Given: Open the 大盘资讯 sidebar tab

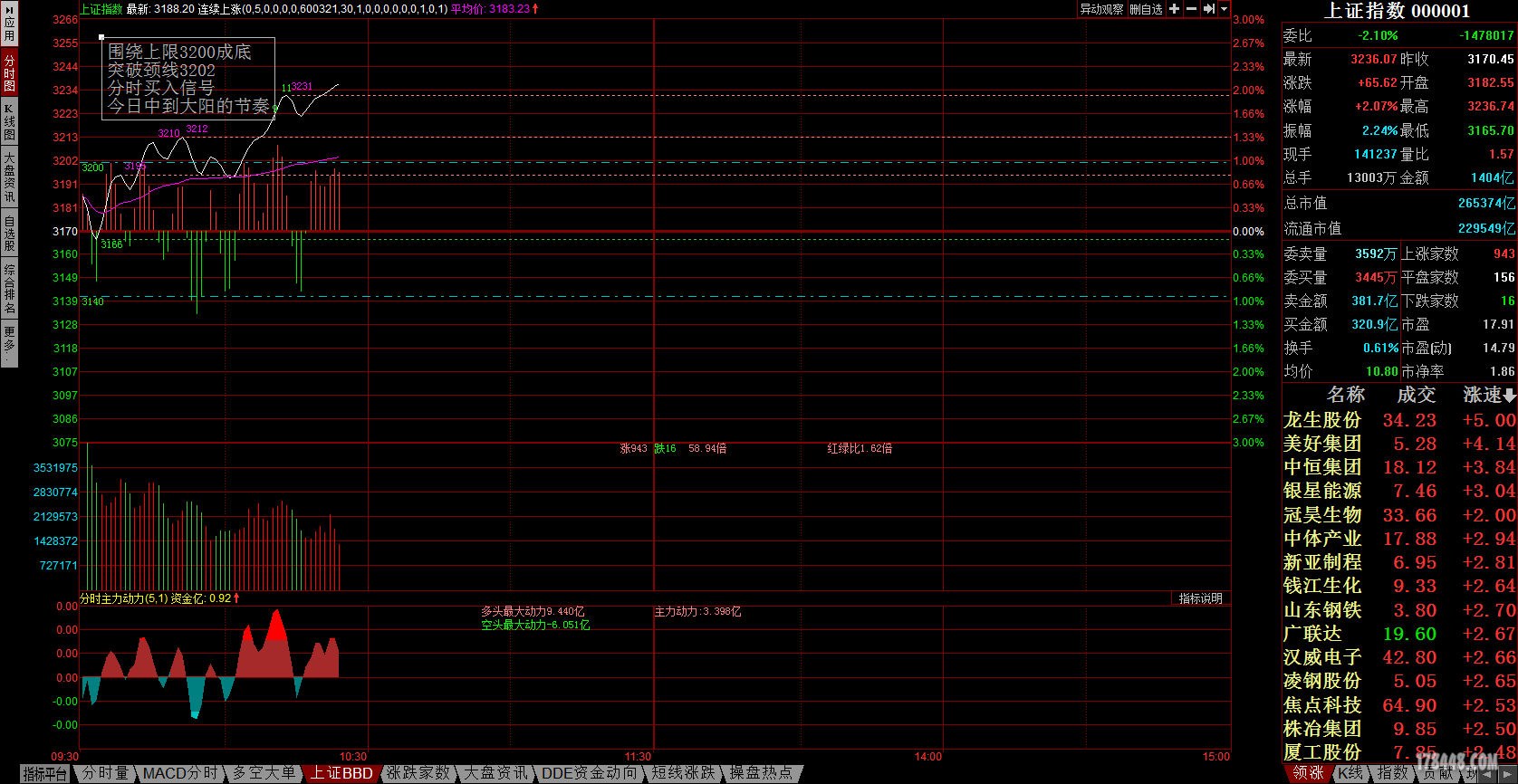Looking at the screenshot, I should (9, 177).
